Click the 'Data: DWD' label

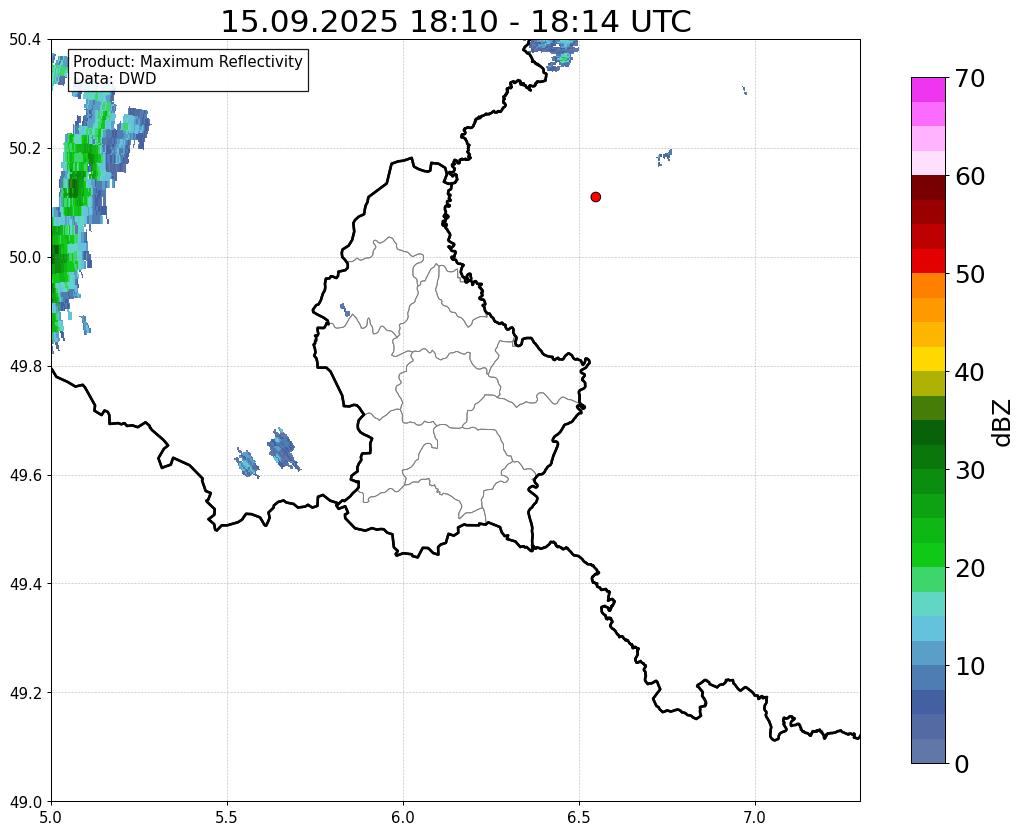coord(115,79)
